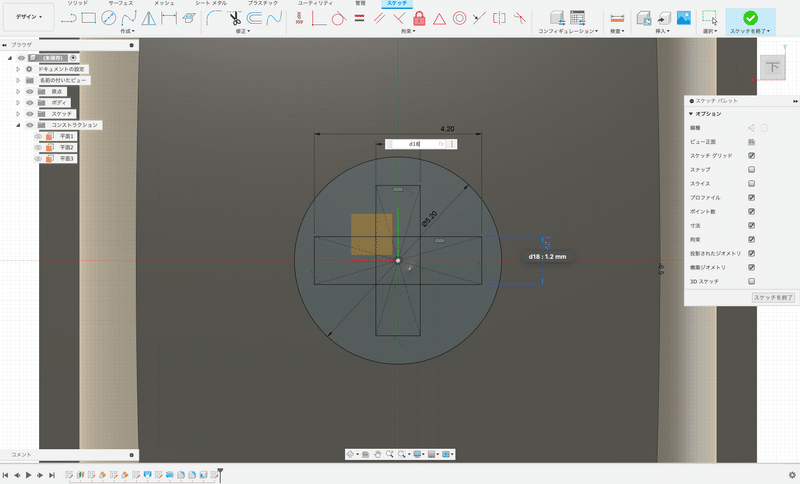This screenshot has height=484, width=800.
Task: Apply the Symmetry constraint icon
Action: click(499, 18)
